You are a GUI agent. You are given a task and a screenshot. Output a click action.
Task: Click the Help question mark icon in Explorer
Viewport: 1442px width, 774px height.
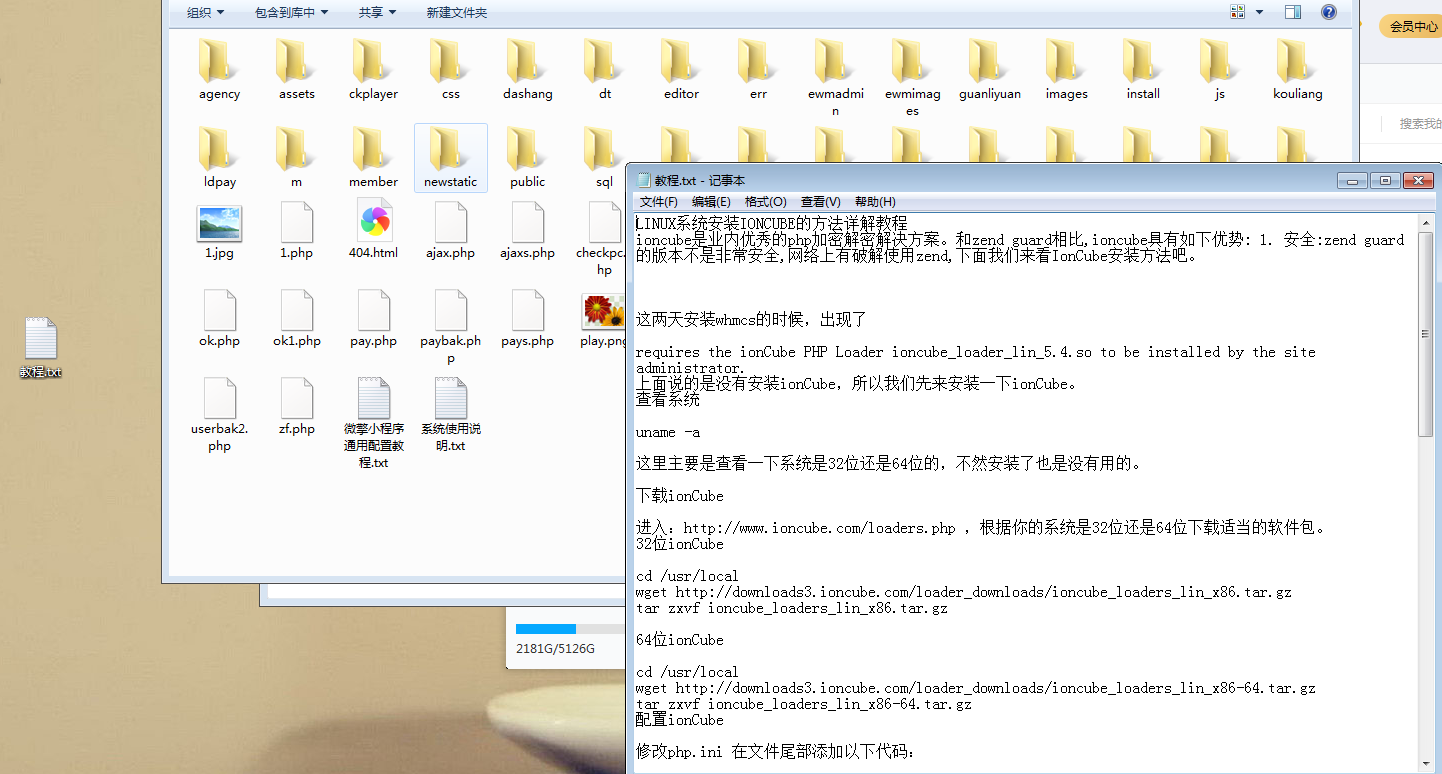tap(1329, 12)
